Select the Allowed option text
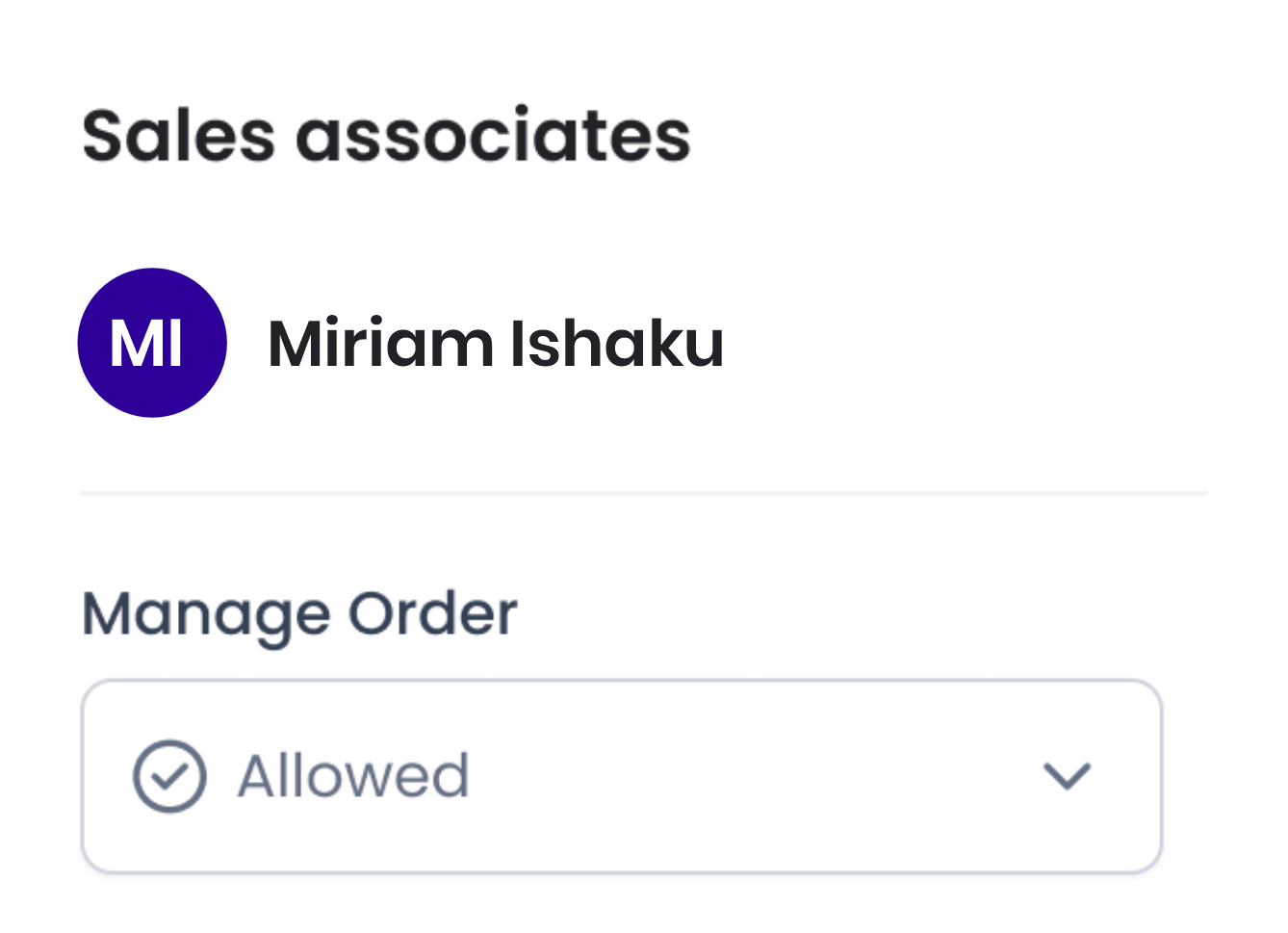Viewport: 1288px width, 933px height. click(353, 775)
